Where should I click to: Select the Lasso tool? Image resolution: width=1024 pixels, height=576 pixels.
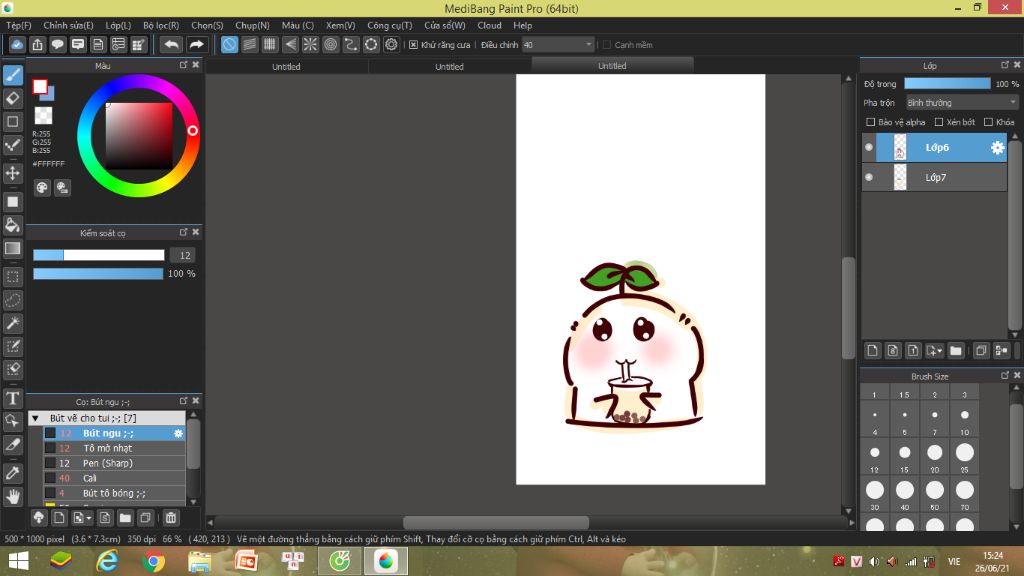click(13, 300)
